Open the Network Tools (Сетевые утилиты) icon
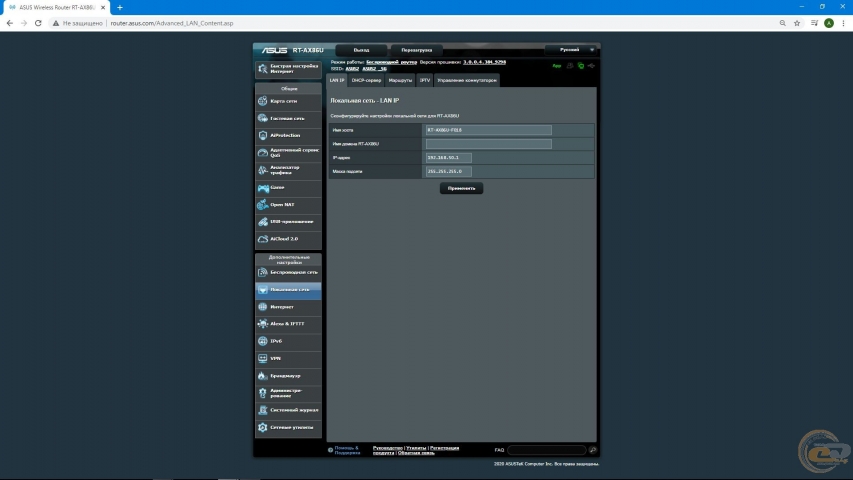Viewport: 853px width, 480px height. (263, 427)
